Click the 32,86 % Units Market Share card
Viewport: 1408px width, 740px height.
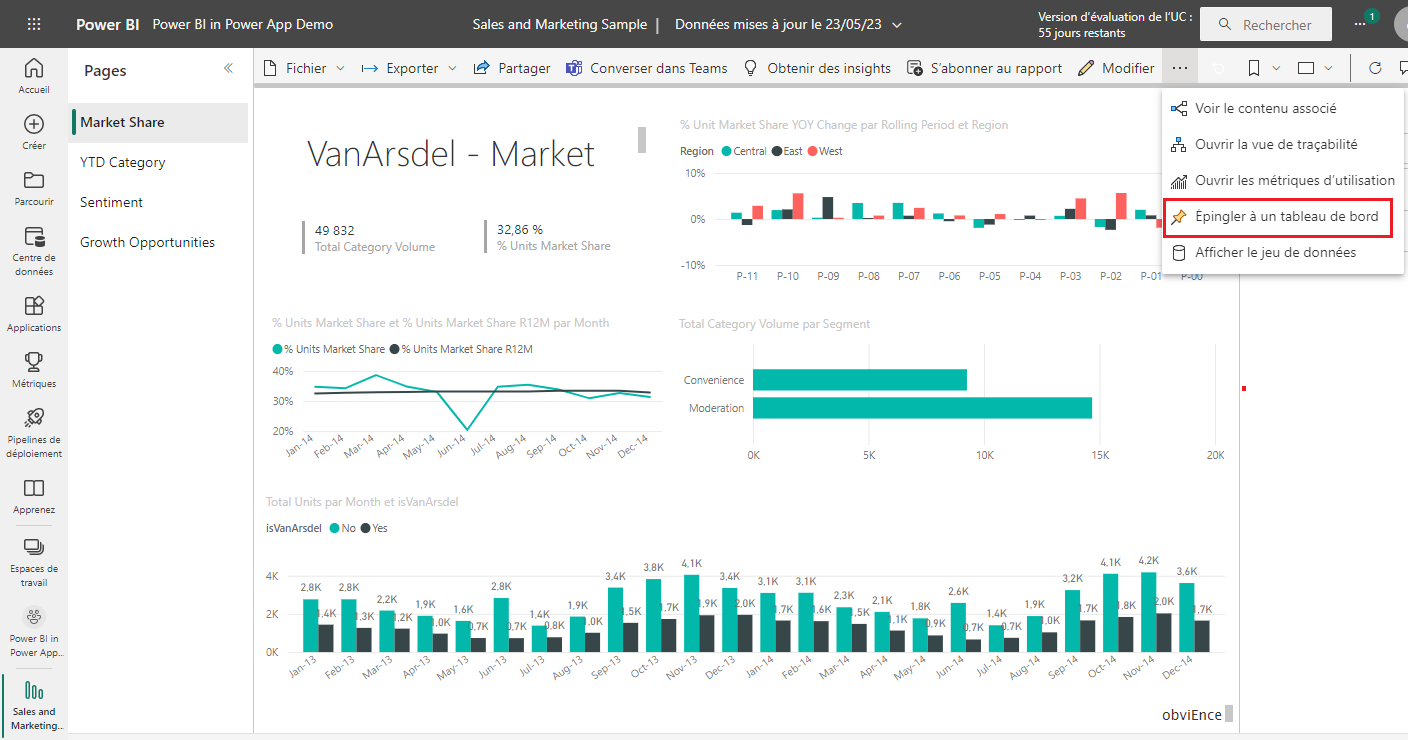click(x=549, y=237)
